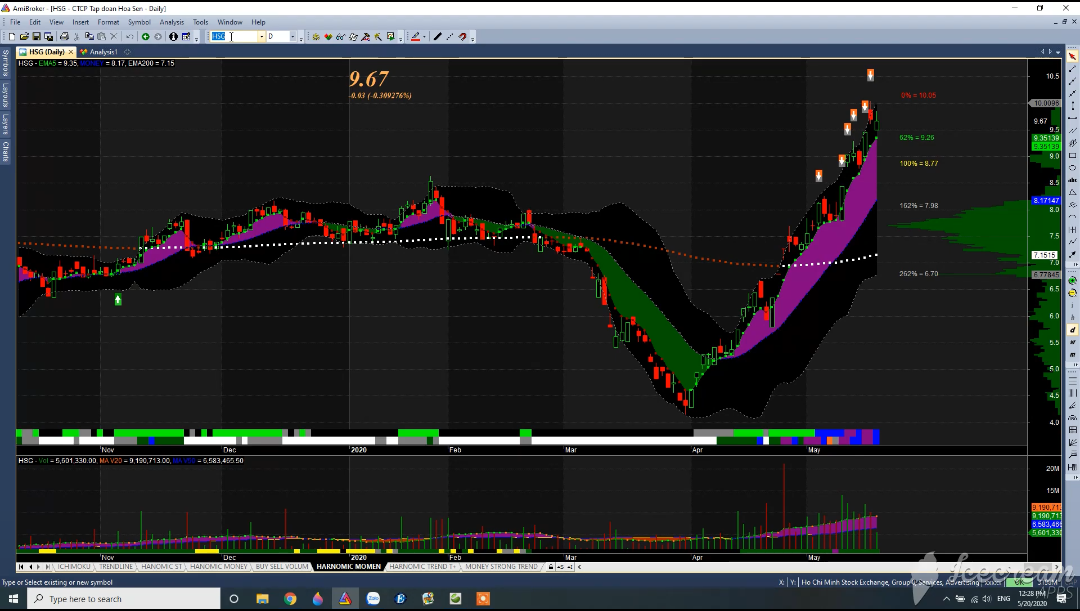This screenshot has height=611, width=1080.
Task: Click inside the HSG symbol input field
Action: click(x=233, y=37)
